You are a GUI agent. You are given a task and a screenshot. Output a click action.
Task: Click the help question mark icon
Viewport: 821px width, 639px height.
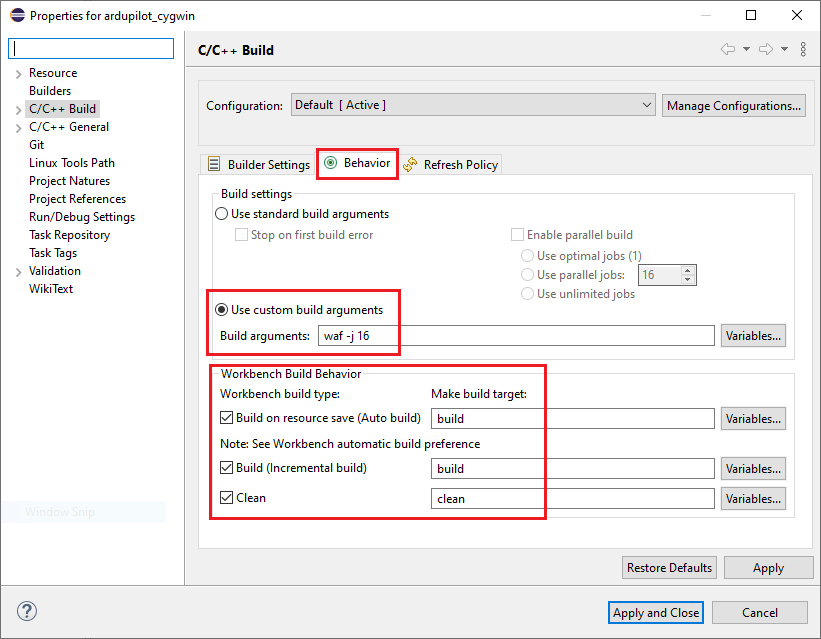pos(27,611)
